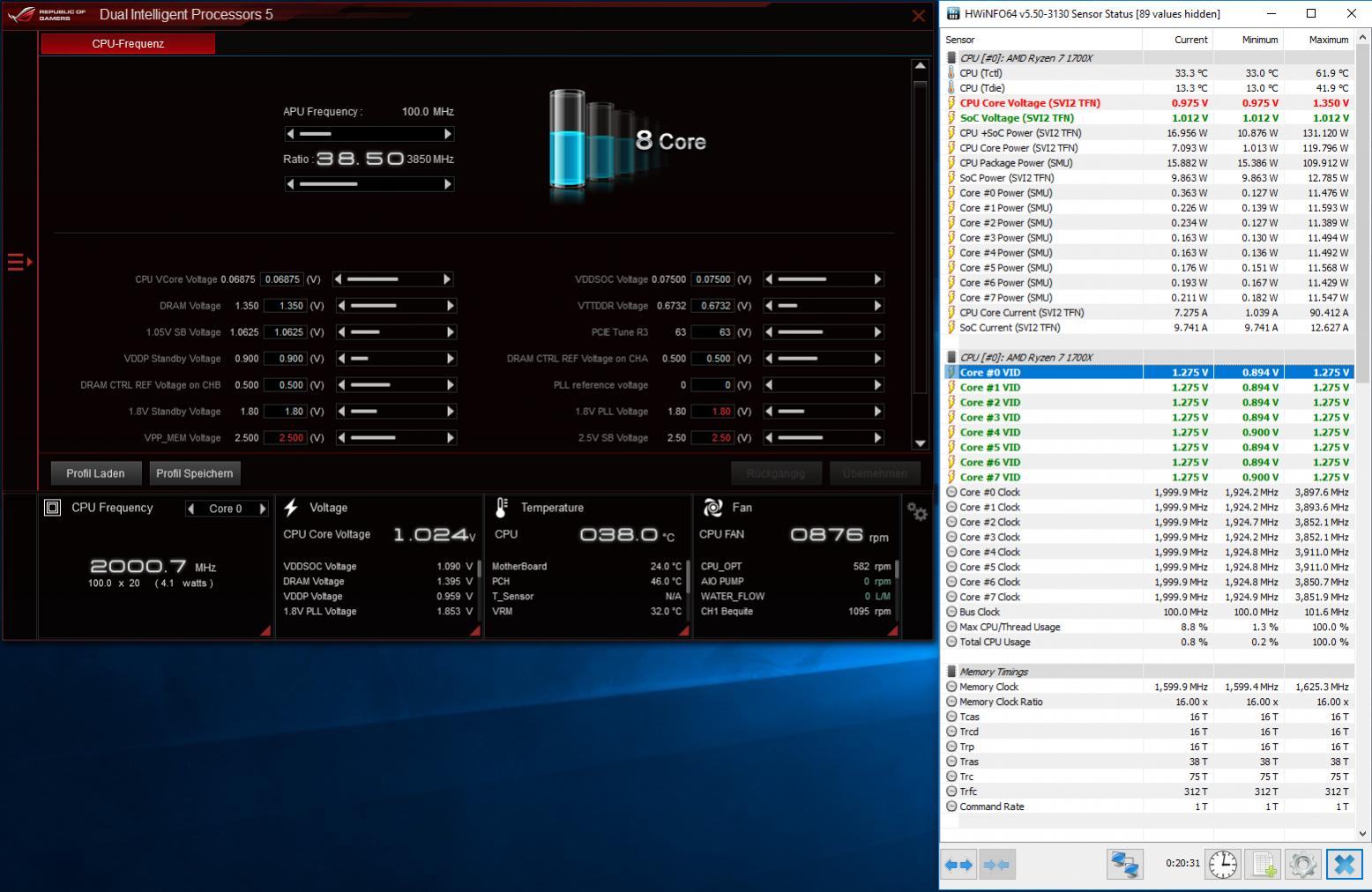Viewport: 1372px width, 892px height.
Task: Select previous core in CPU Frequency panel
Action: coord(191,509)
